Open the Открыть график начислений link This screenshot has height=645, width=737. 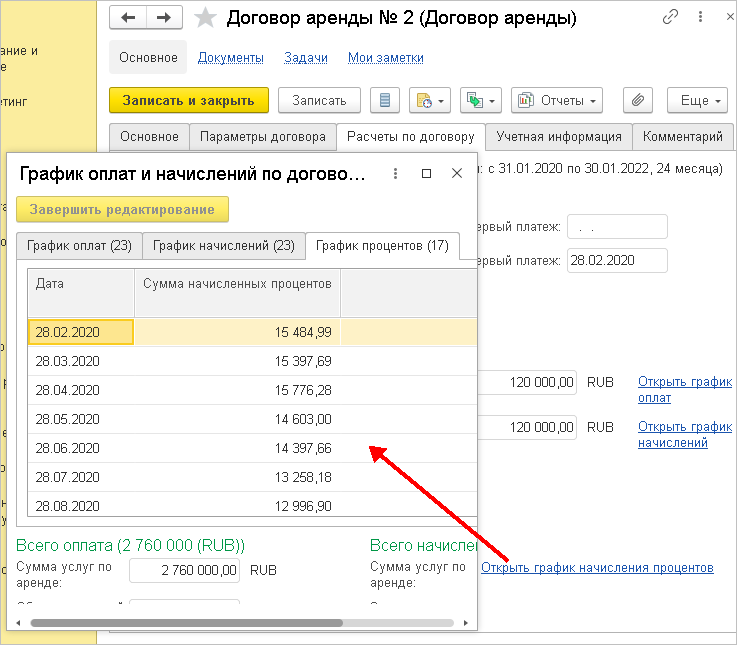684,434
